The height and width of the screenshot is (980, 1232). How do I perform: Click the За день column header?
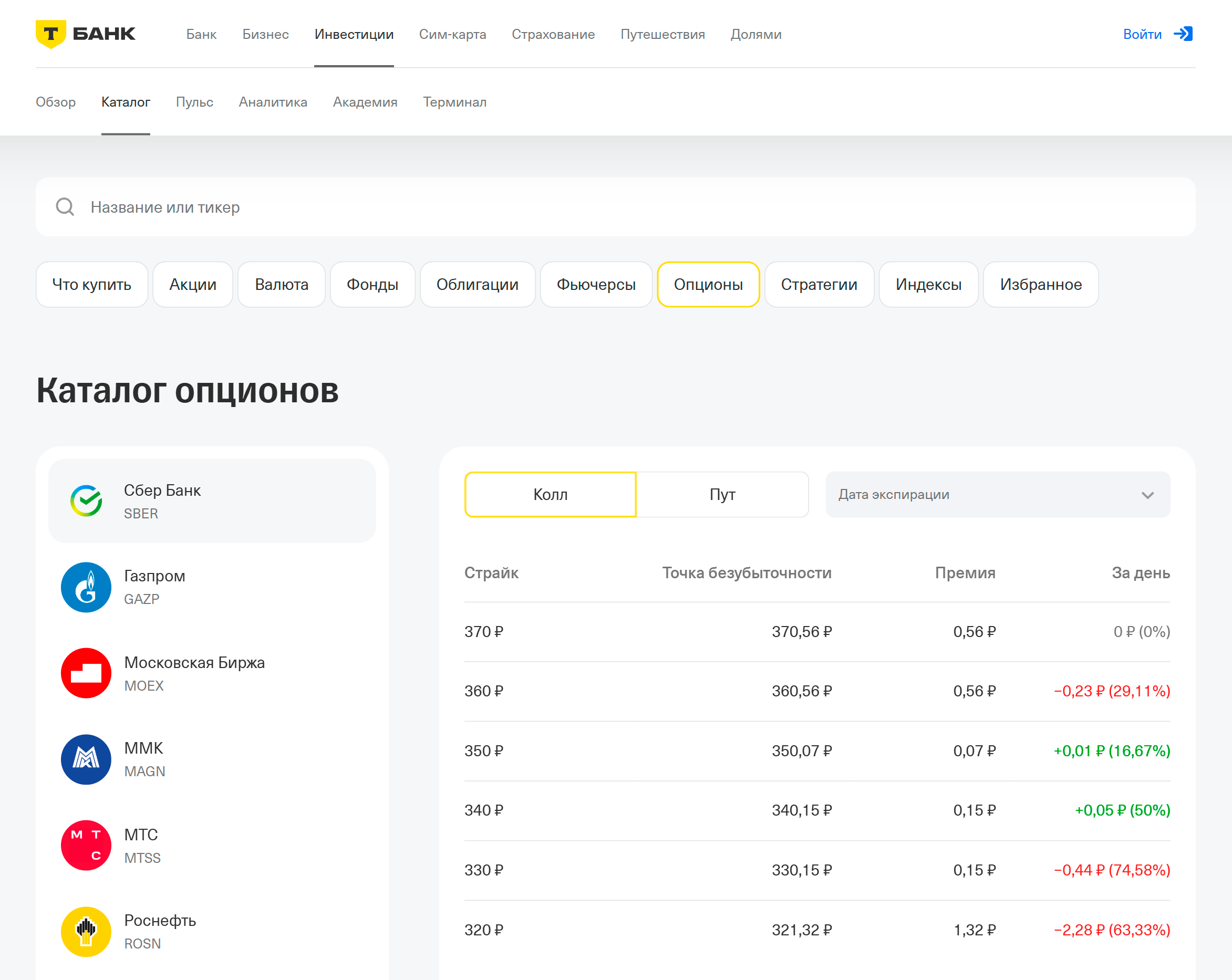[1141, 573]
